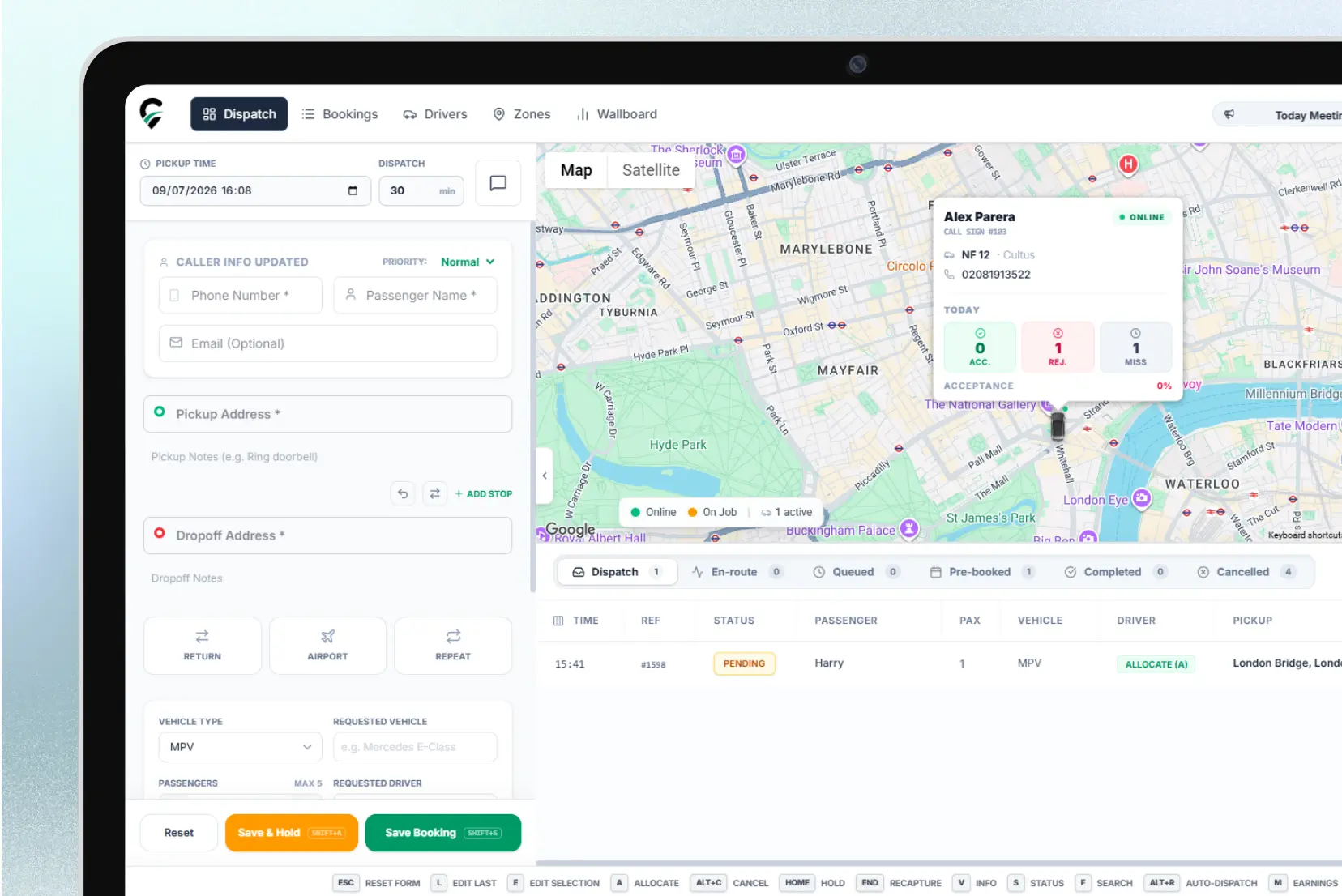Click the undo arrow icon above Add Stop
The height and width of the screenshot is (896, 1342).
point(403,493)
